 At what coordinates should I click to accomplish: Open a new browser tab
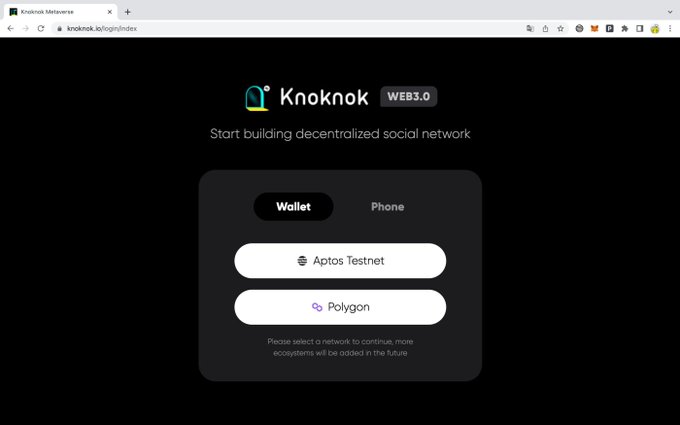coord(128,12)
